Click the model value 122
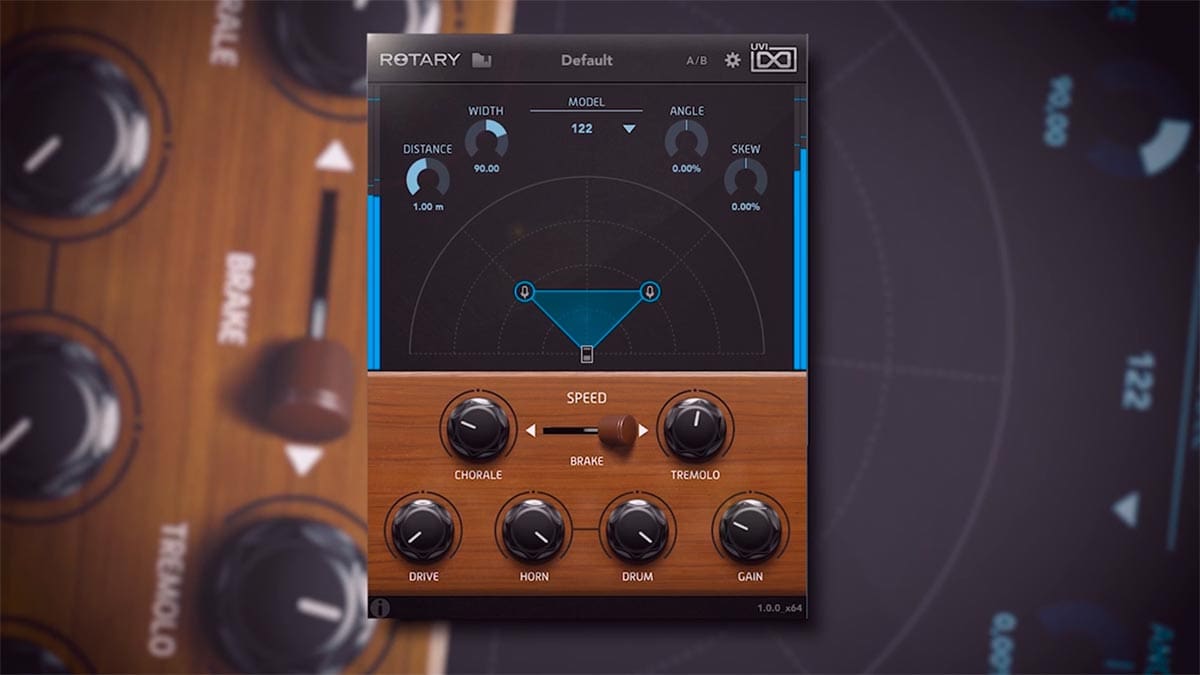Viewport: 1200px width, 675px height. tap(582, 129)
